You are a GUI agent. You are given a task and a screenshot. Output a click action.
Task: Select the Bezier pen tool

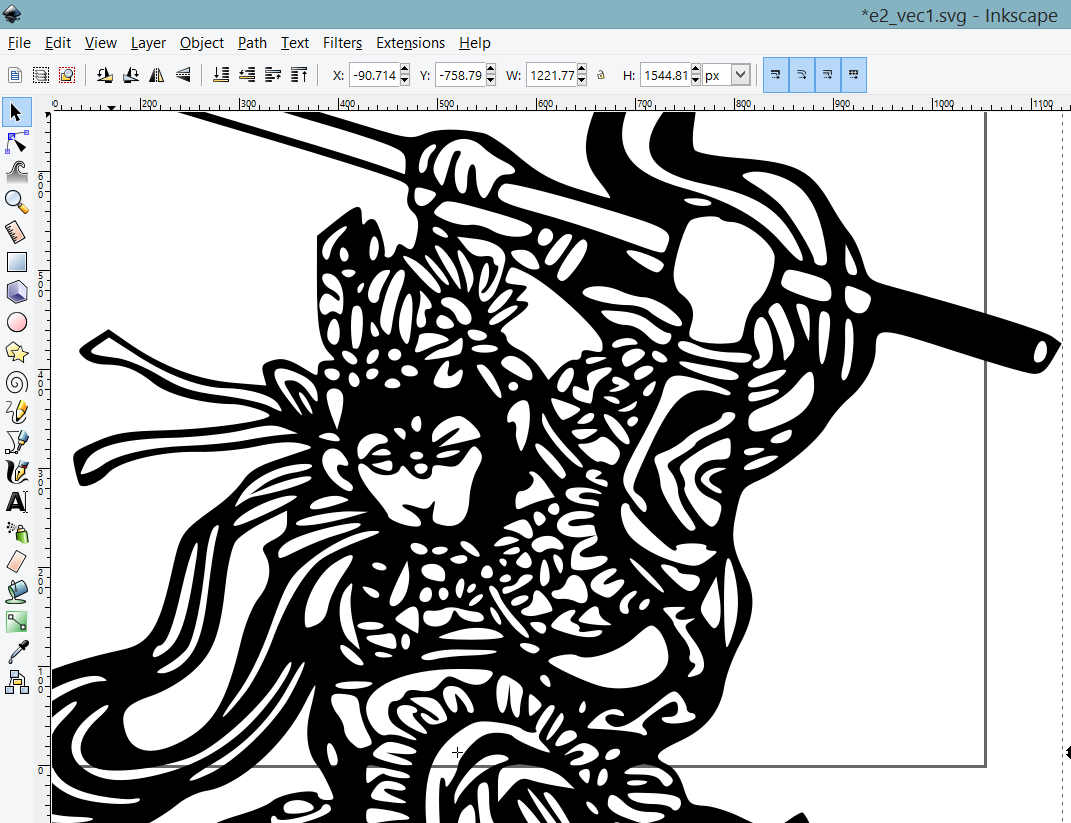[16, 442]
